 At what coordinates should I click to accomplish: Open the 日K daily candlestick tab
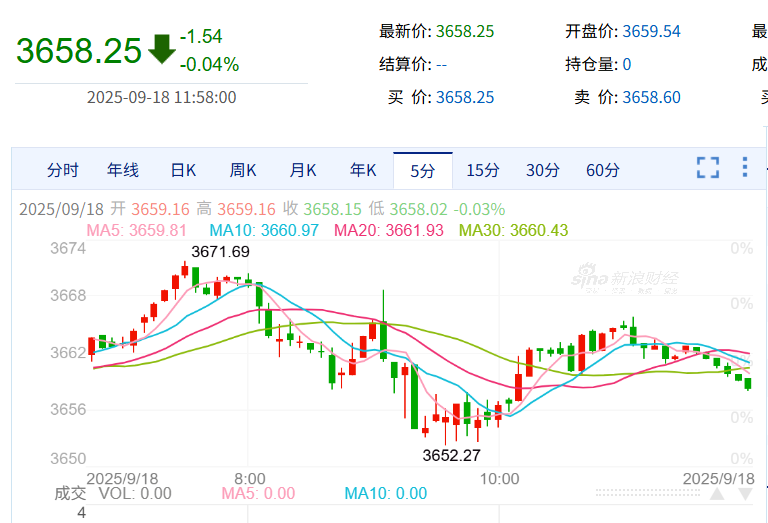tap(183, 170)
